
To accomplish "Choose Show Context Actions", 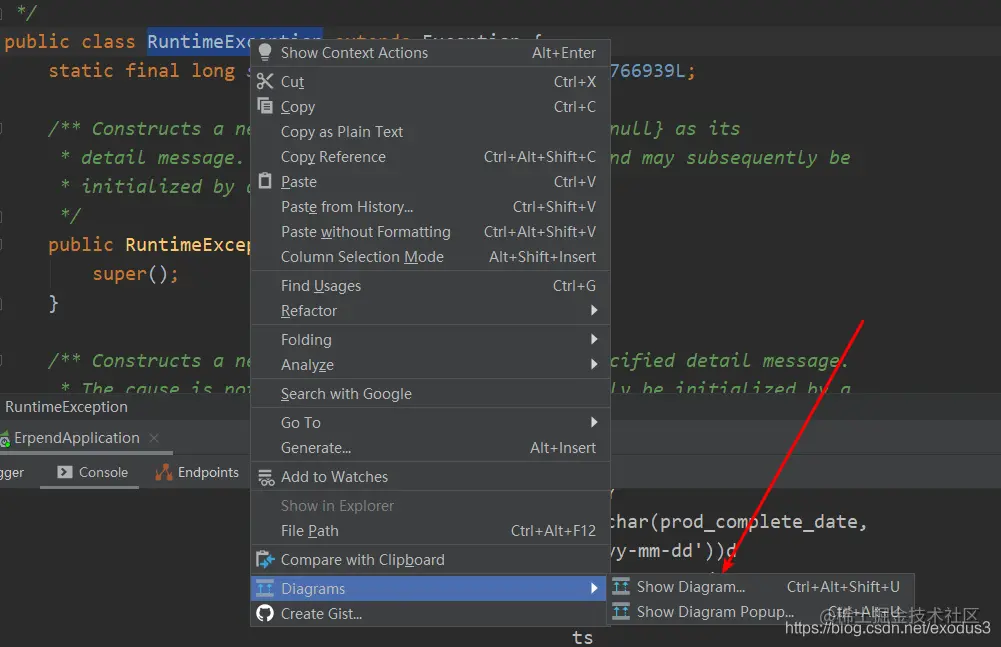I will point(431,53).
